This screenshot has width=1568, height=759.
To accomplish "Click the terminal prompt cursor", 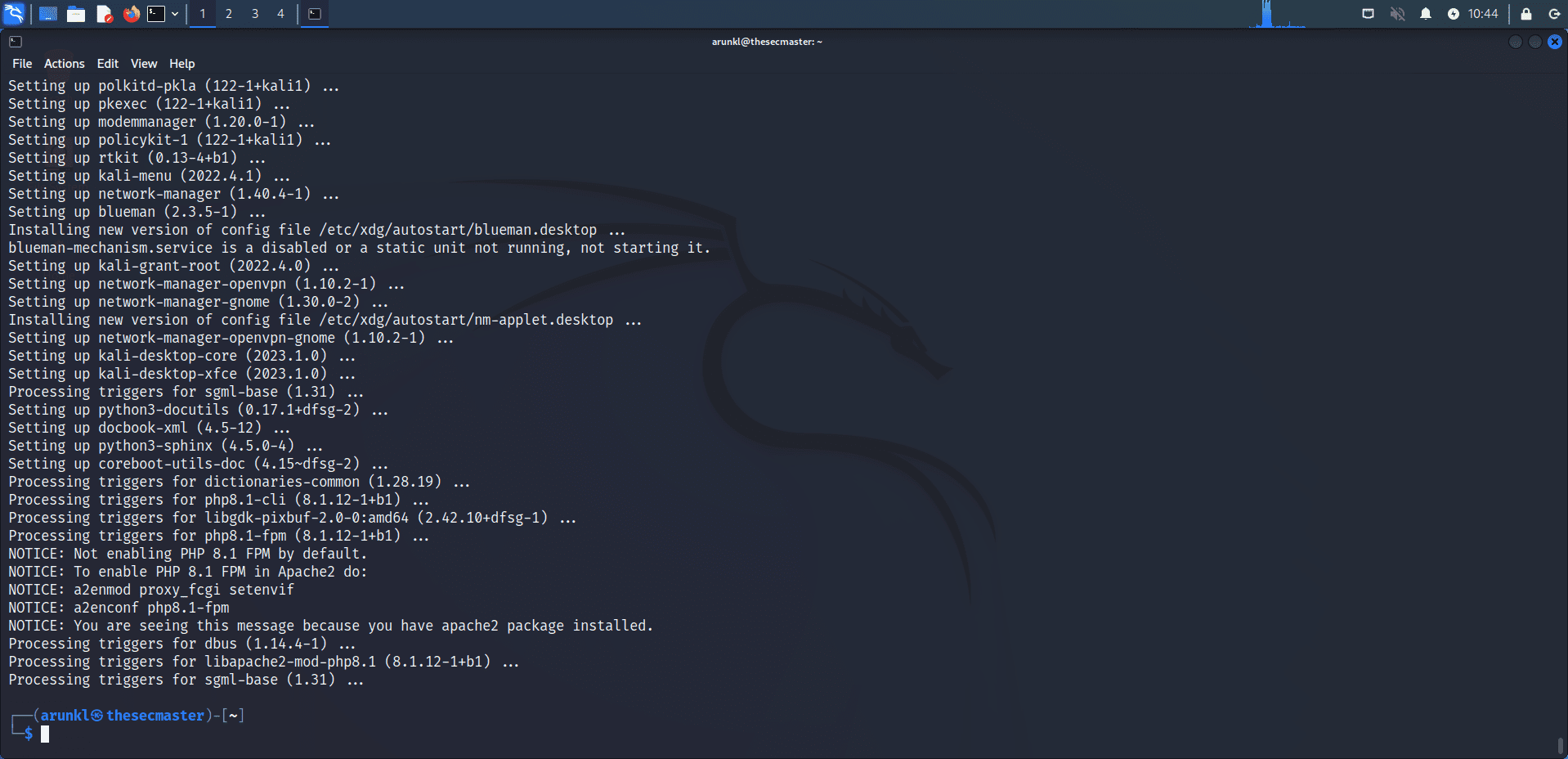I will [x=45, y=734].
